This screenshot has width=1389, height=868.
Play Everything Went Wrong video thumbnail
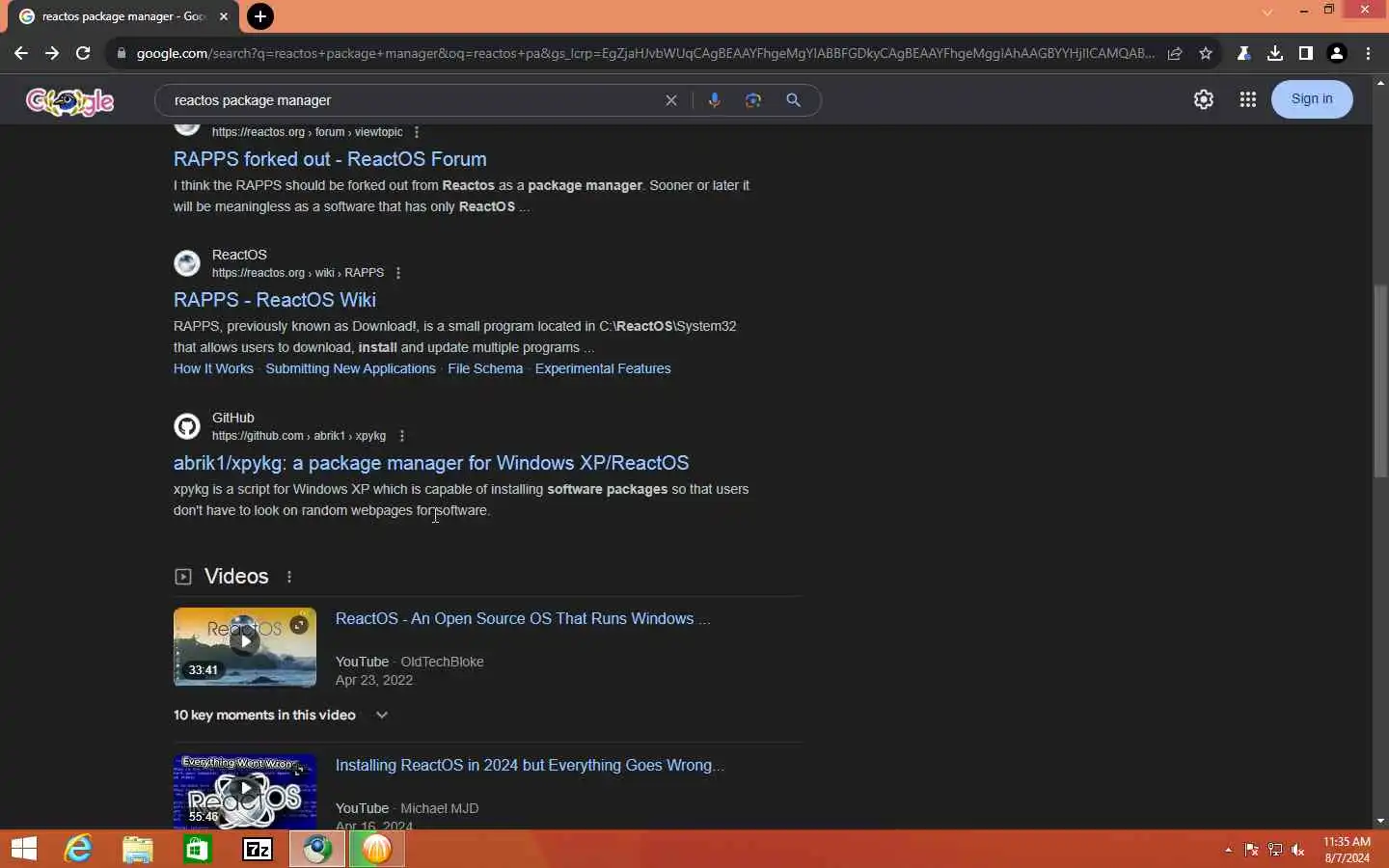pos(245,791)
